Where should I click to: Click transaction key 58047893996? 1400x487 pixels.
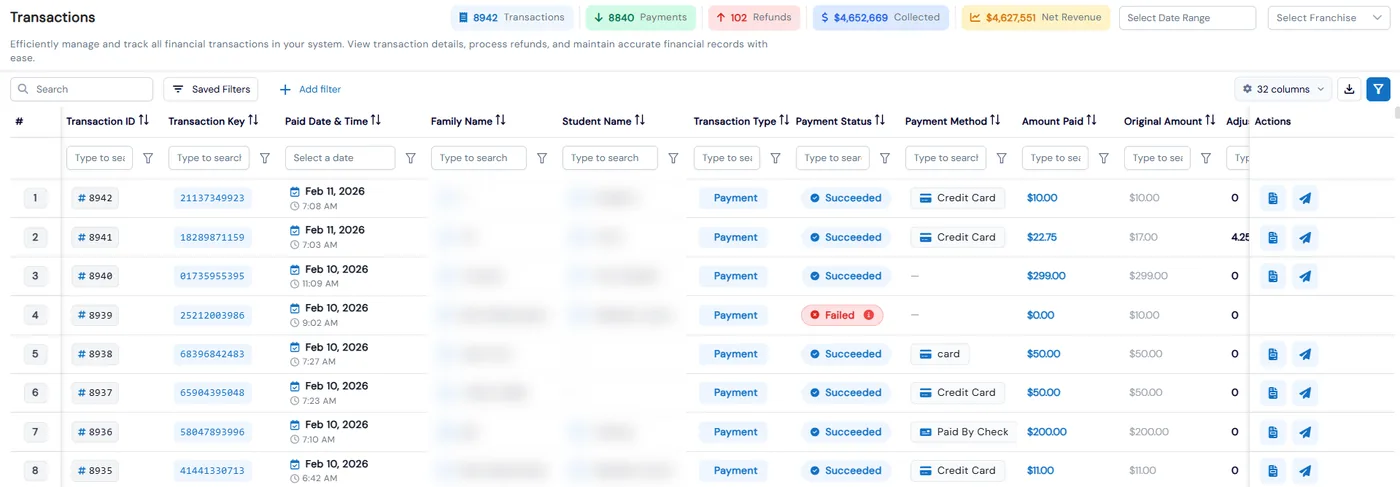(x=212, y=432)
